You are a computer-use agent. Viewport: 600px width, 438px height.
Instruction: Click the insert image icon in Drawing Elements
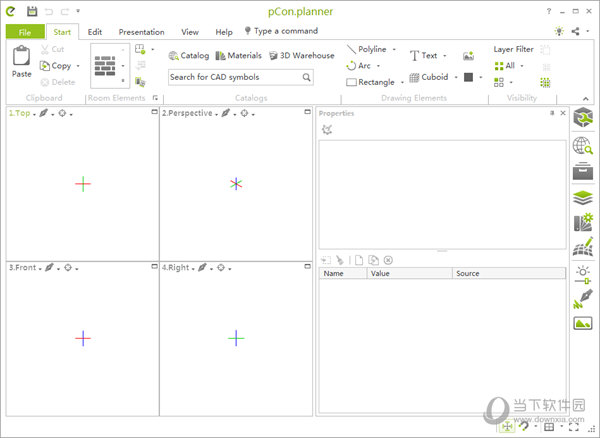pos(468,56)
